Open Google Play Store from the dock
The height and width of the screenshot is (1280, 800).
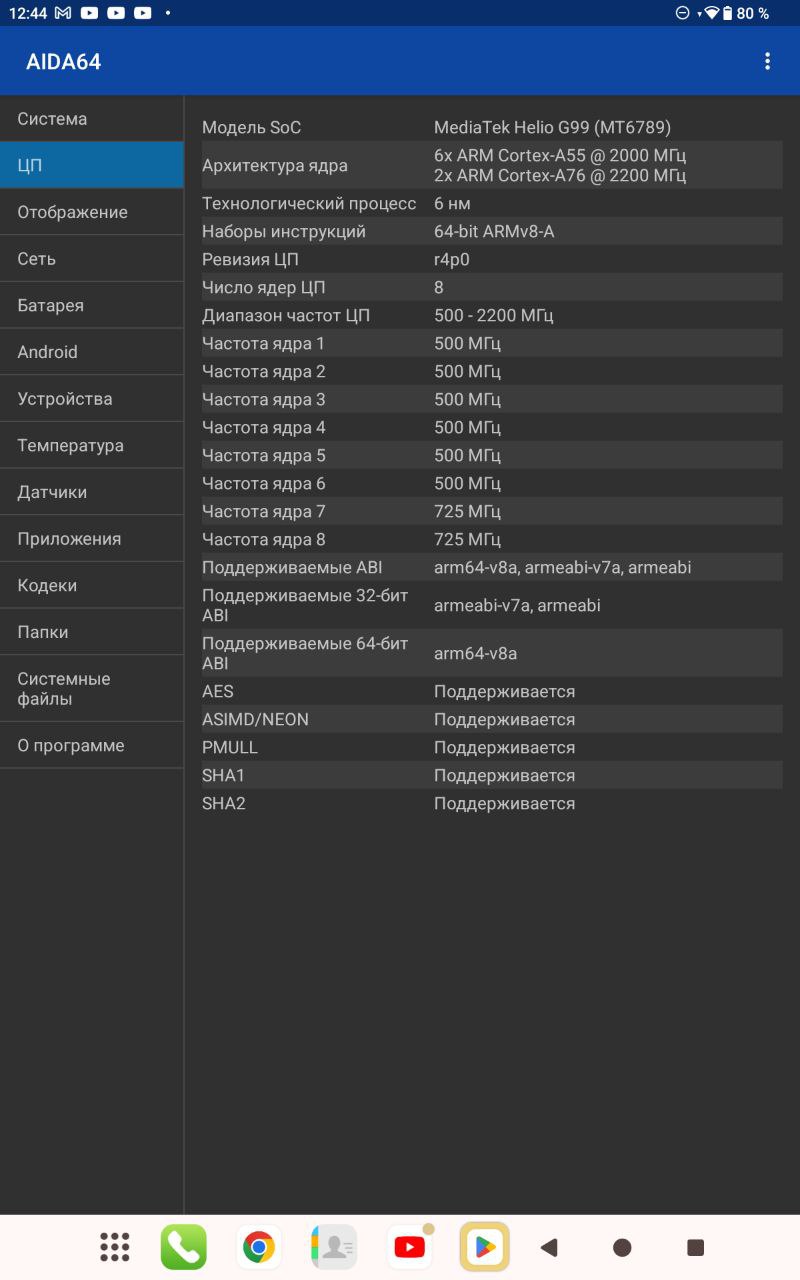tap(484, 1247)
